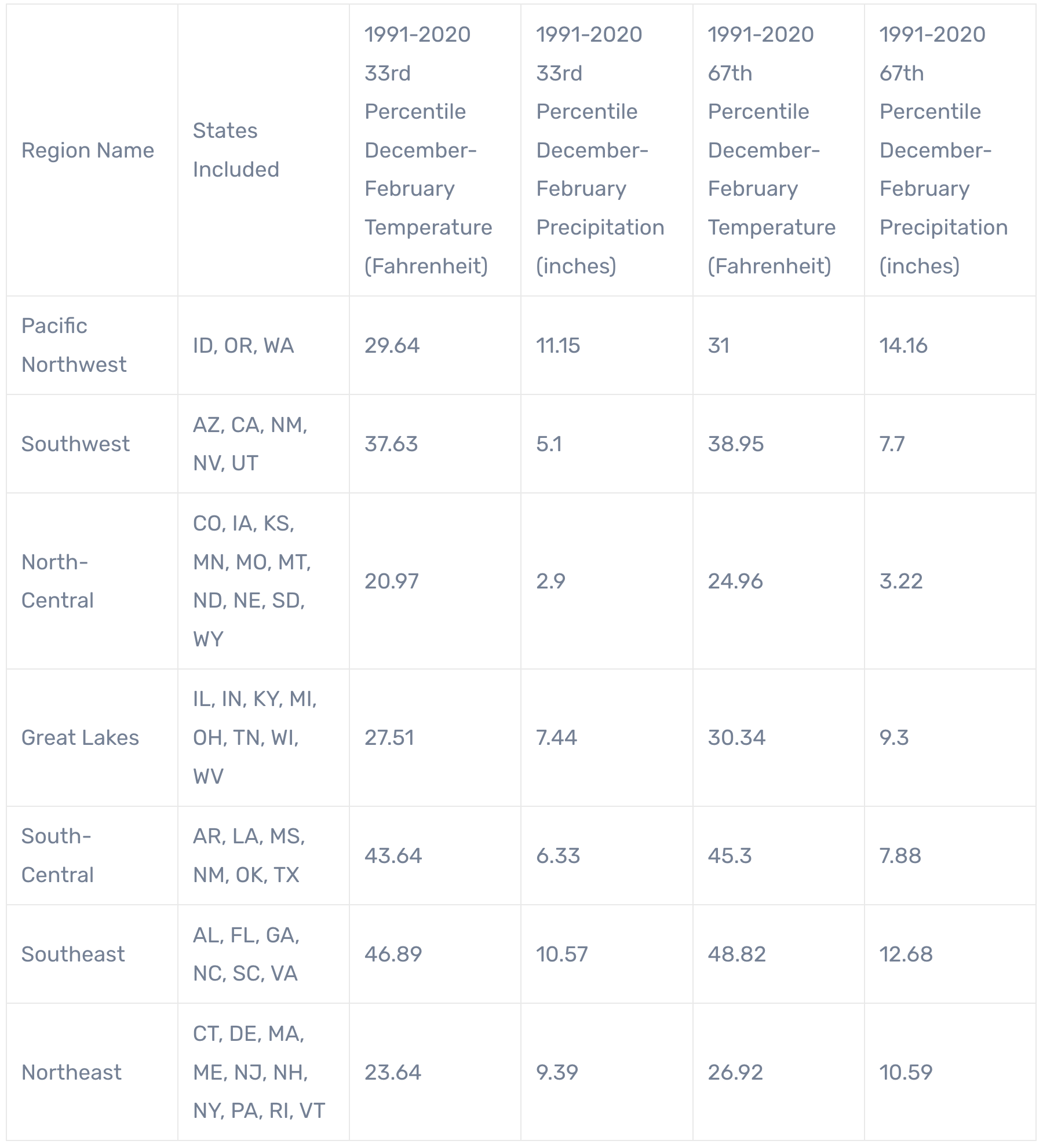Click the ID, OR, WA states cell

tap(243, 345)
